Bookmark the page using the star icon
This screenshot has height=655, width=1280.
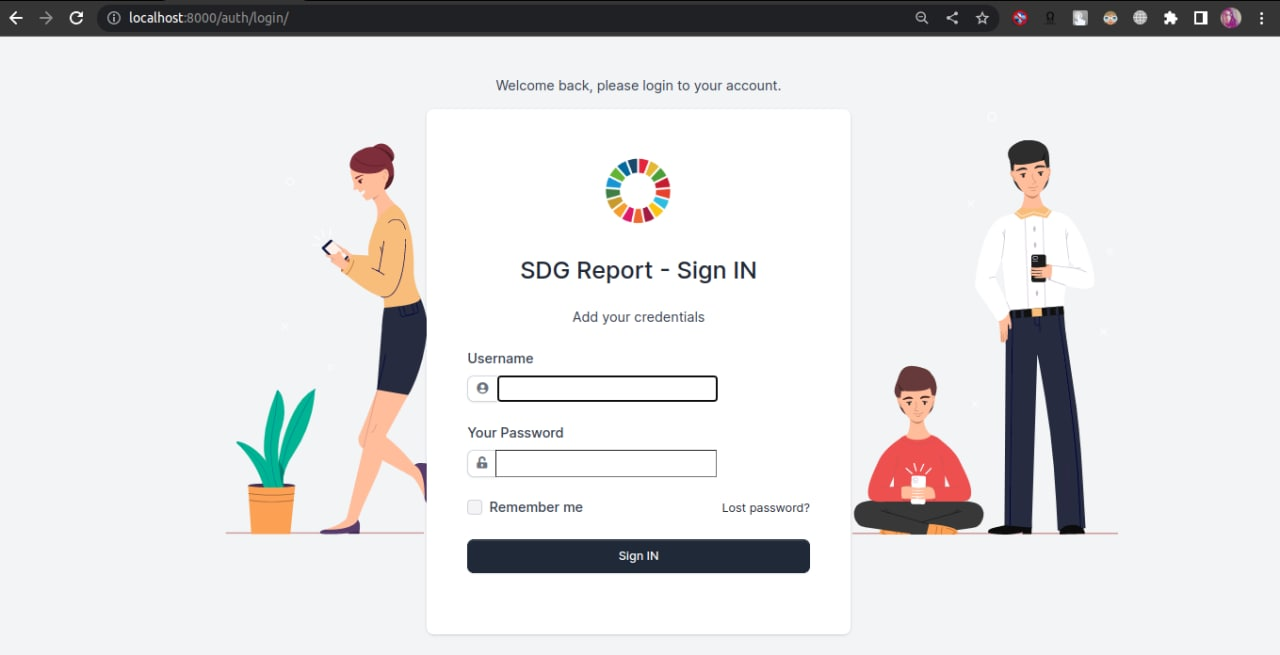981,17
